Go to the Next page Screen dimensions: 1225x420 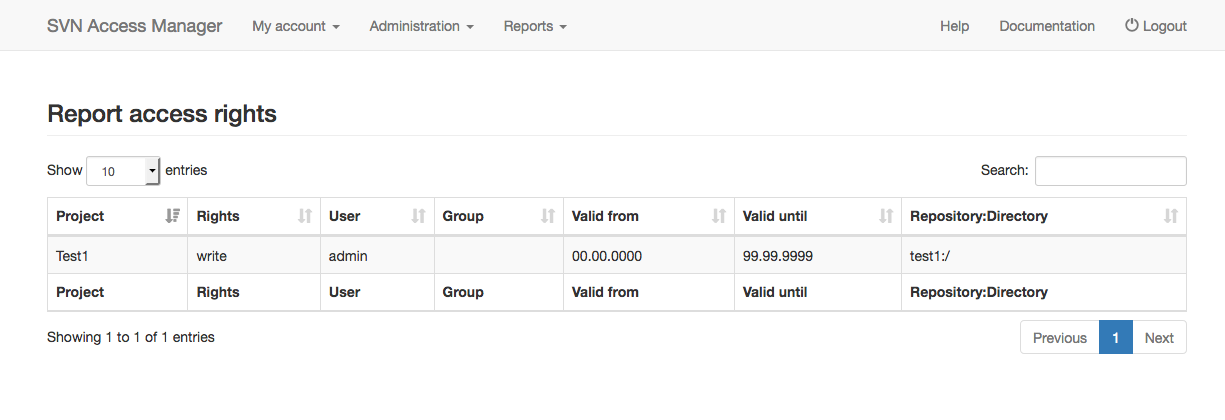coord(1159,338)
